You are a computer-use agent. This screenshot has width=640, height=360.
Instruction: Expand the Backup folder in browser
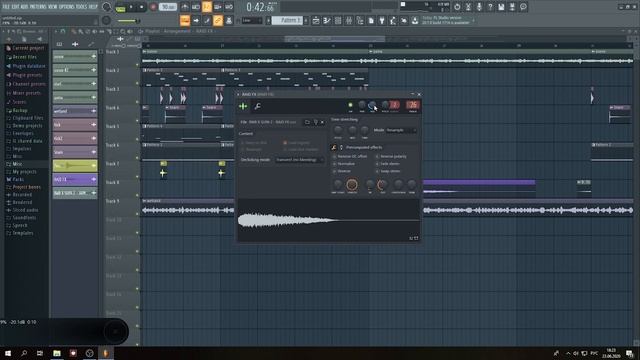17,110
